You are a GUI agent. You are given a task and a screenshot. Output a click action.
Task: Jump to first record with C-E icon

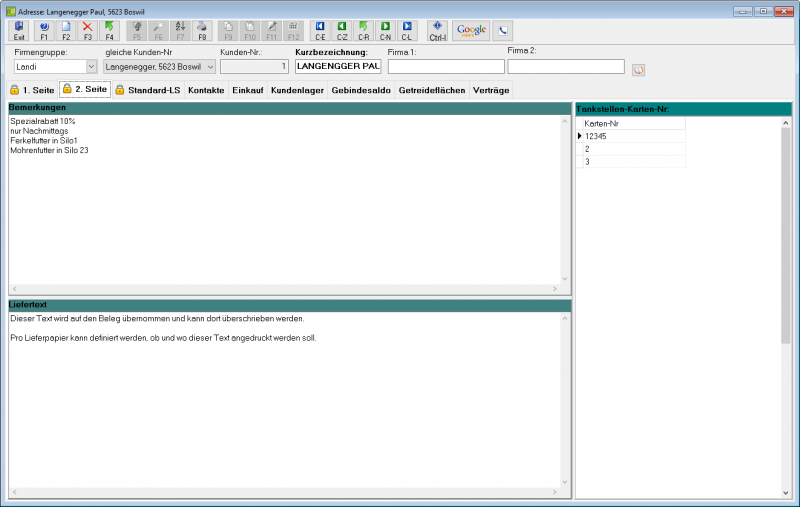click(x=320, y=31)
